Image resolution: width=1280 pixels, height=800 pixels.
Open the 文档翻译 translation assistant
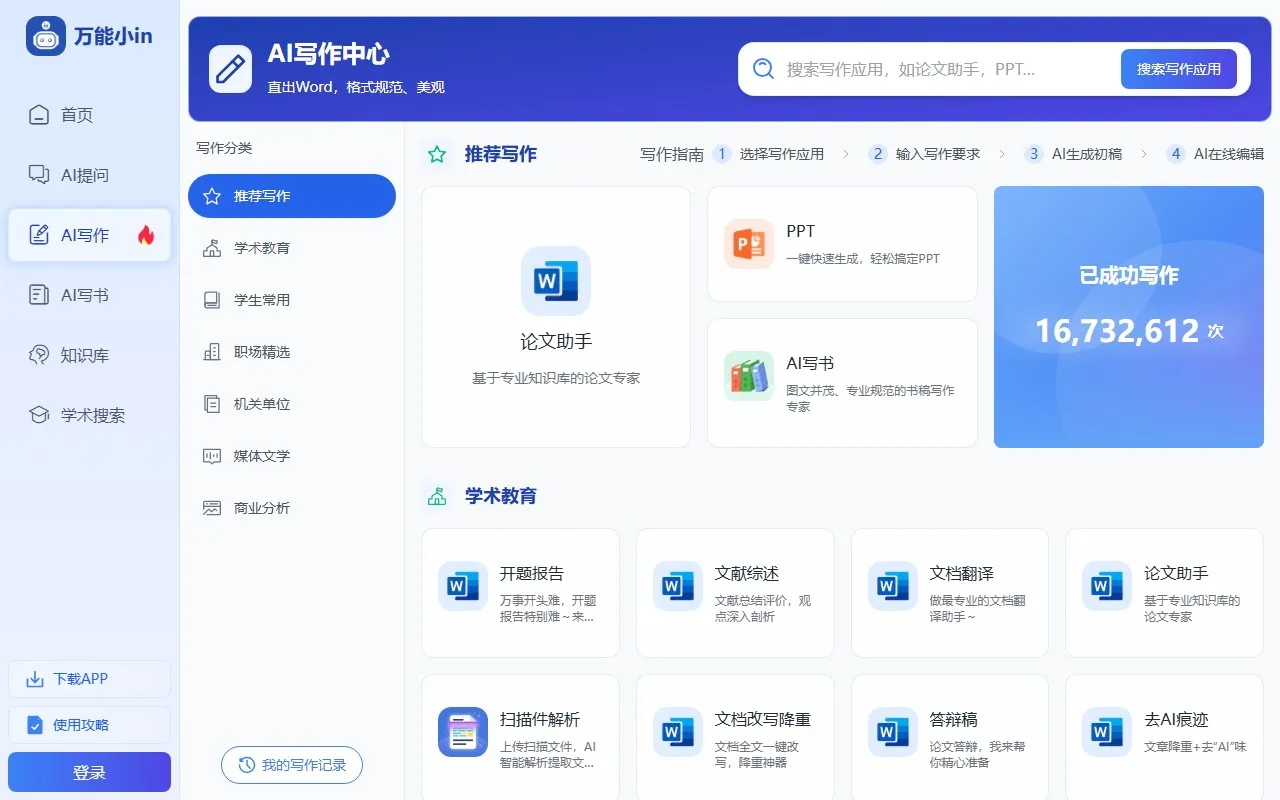(949, 592)
